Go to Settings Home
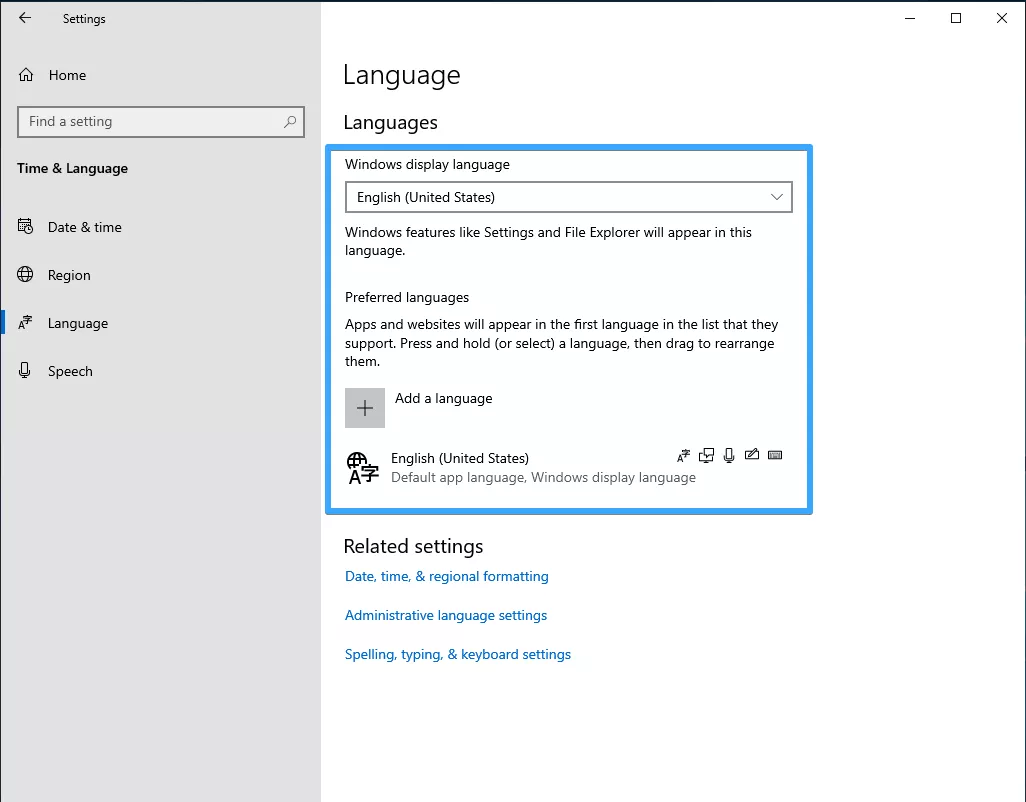1026x802 pixels. click(x=67, y=75)
